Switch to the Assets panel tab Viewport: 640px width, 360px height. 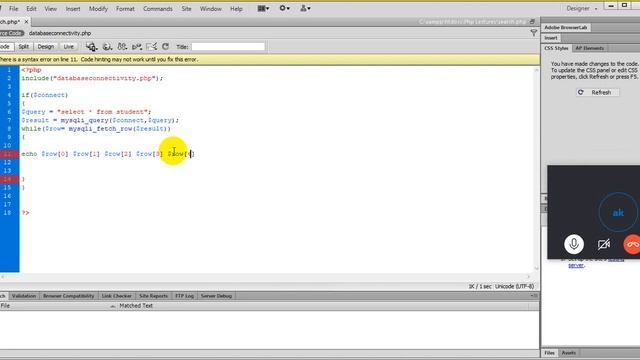click(569, 353)
